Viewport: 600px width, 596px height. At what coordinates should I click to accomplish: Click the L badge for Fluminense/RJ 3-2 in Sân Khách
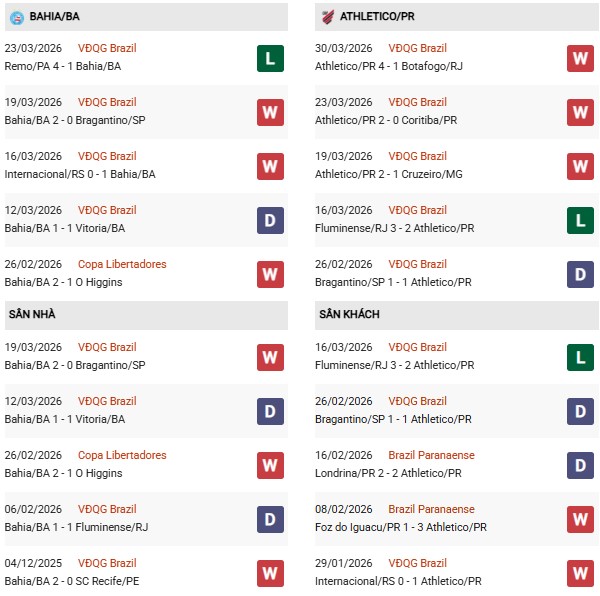(580, 357)
